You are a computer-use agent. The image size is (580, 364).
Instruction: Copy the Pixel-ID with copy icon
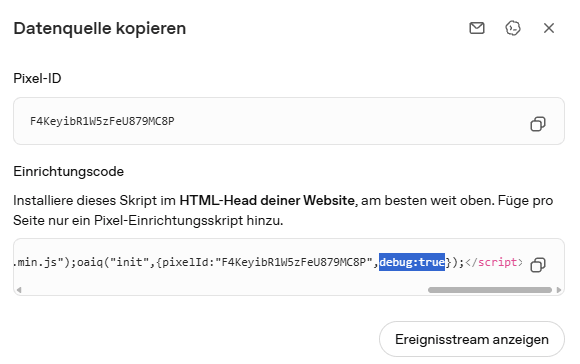(x=538, y=124)
